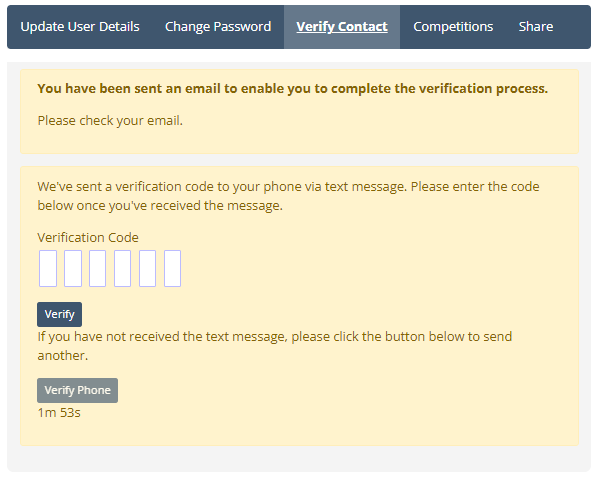The width and height of the screenshot is (600, 482).
Task: Select the sixth verification code digit box
Action: 173,269
